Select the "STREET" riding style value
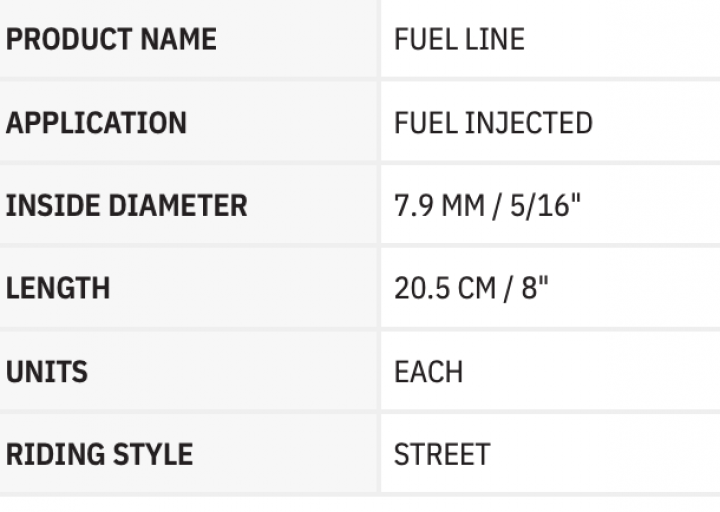 [442, 455]
